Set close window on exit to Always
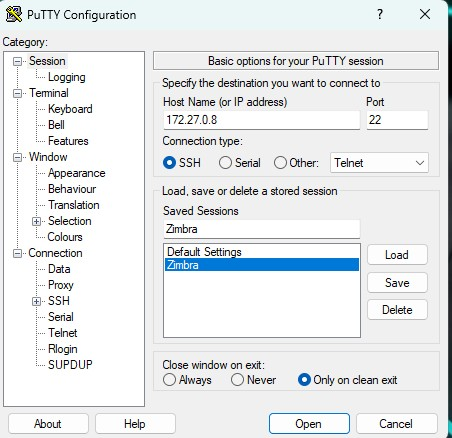 pyautogui.click(x=169, y=380)
